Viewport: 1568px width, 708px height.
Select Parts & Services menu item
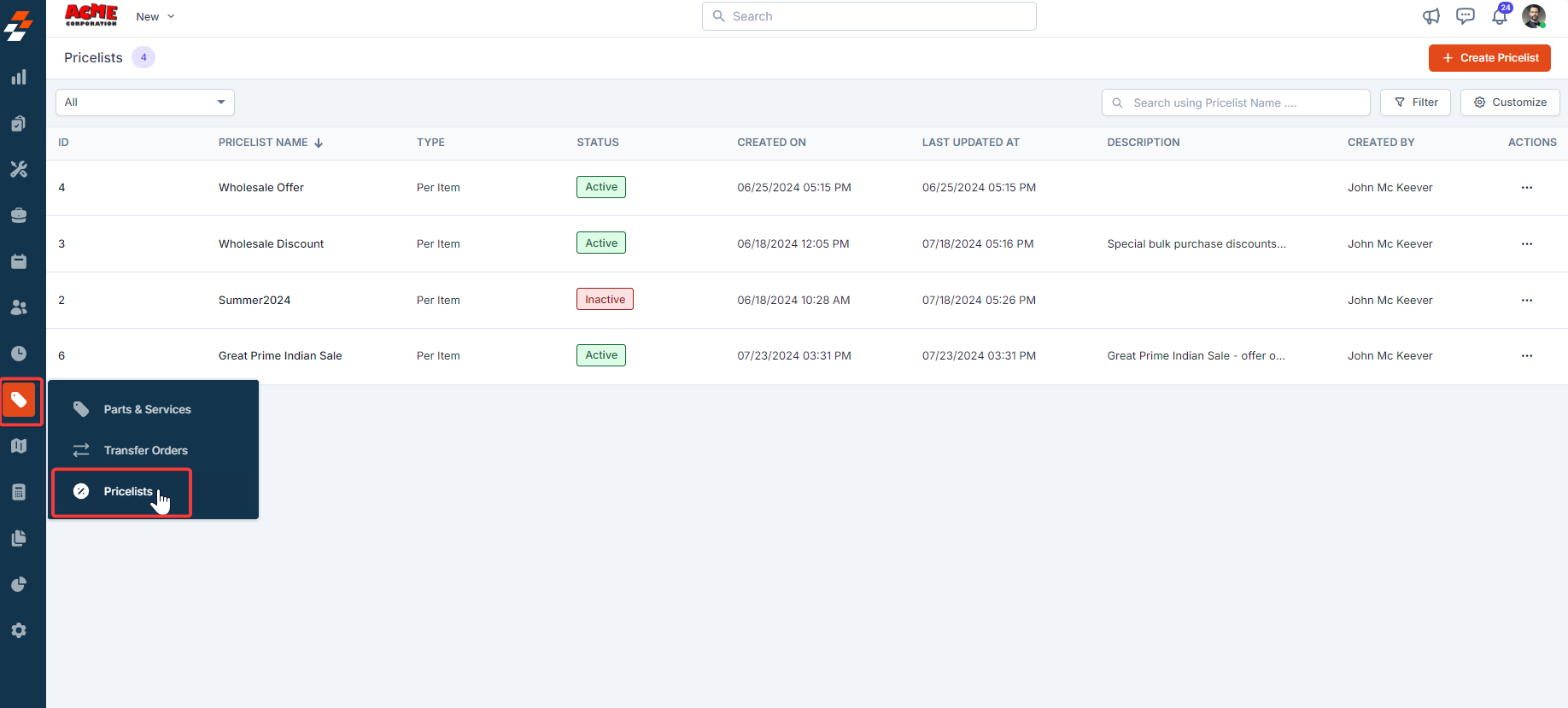coord(147,410)
